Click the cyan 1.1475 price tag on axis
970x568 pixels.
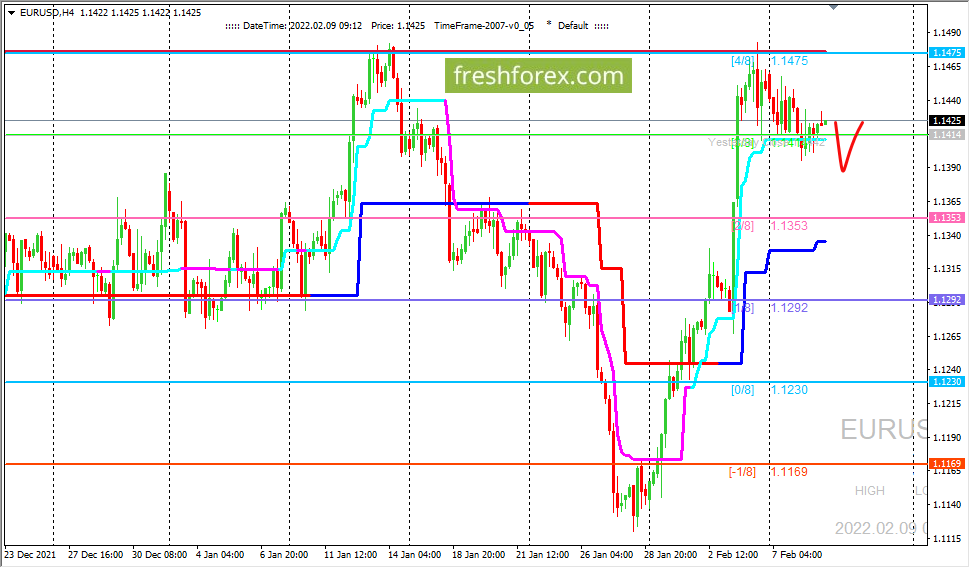click(946, 53)
